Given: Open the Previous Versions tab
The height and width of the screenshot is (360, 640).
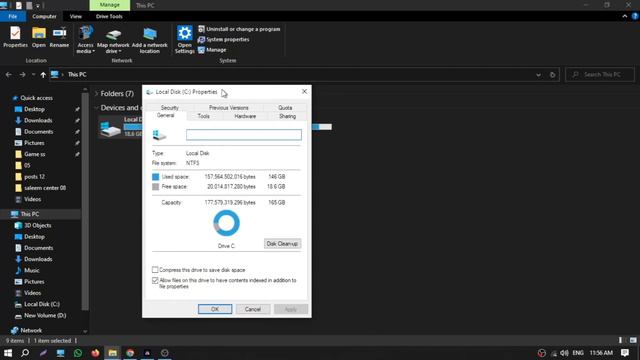Looking at the screenshot, I should 229,107.
